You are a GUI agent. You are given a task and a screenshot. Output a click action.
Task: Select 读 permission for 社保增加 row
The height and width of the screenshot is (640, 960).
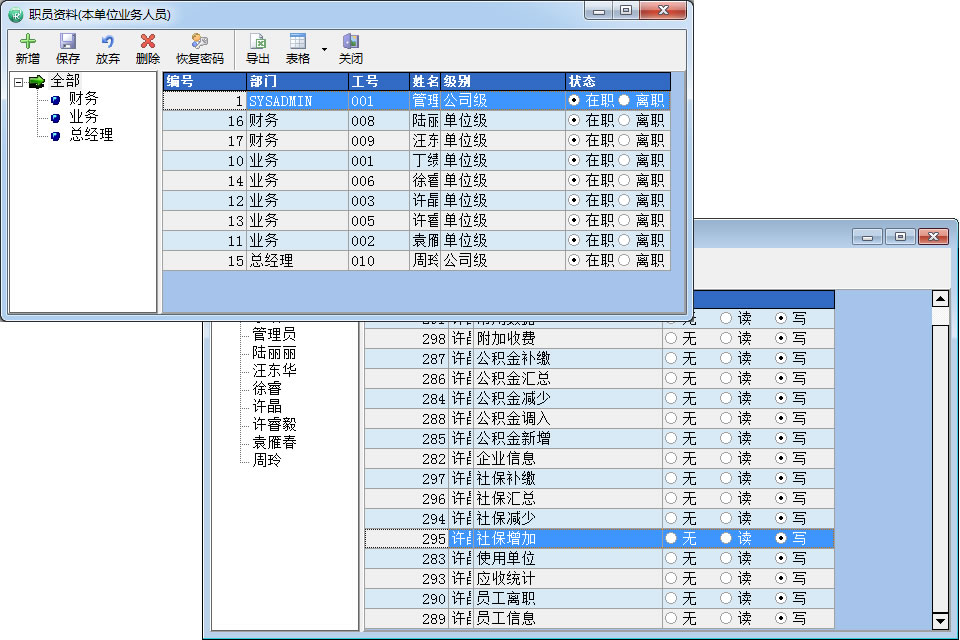tap(727, 538)
